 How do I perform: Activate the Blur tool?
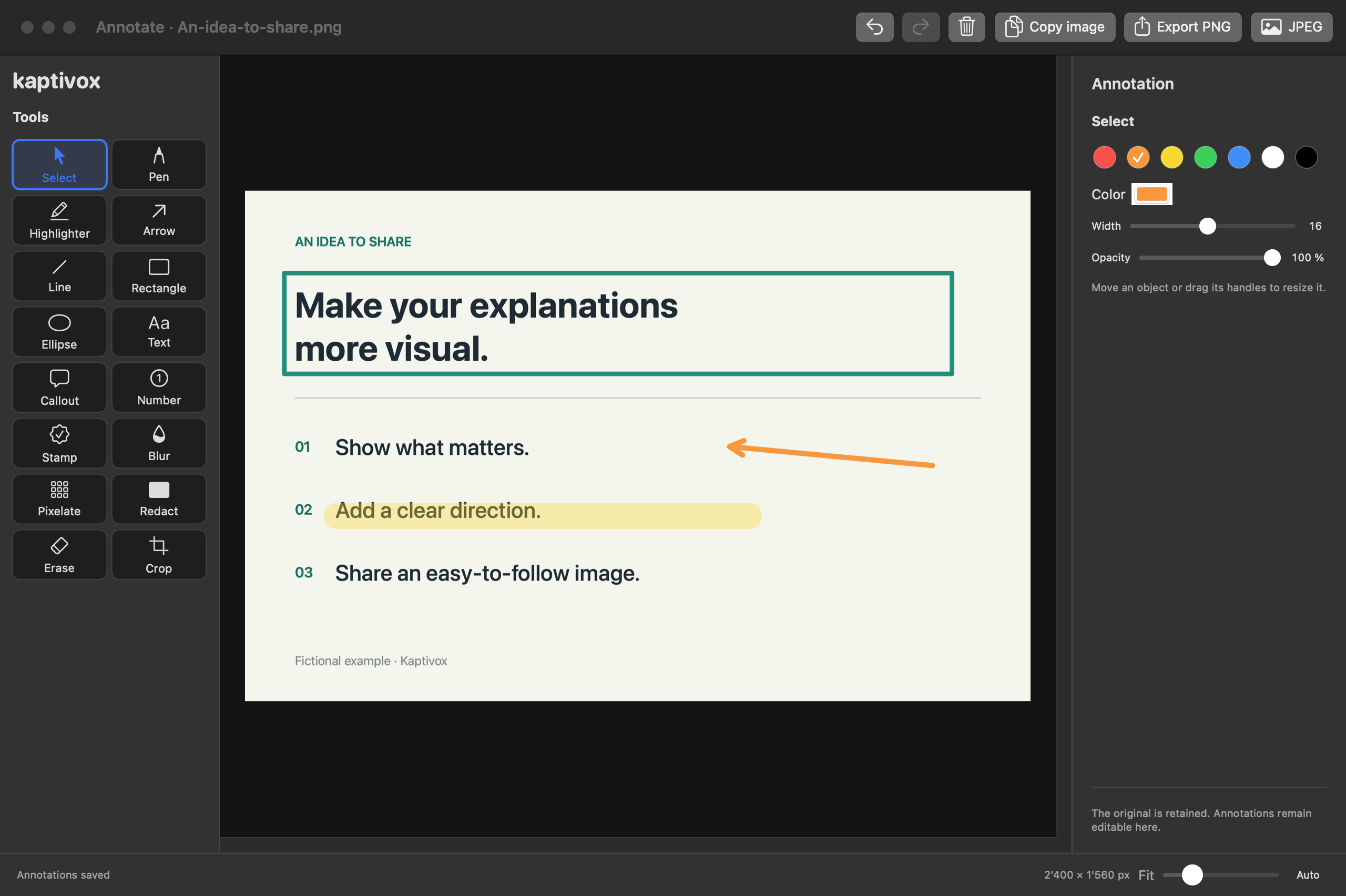(x=159, y=443)
